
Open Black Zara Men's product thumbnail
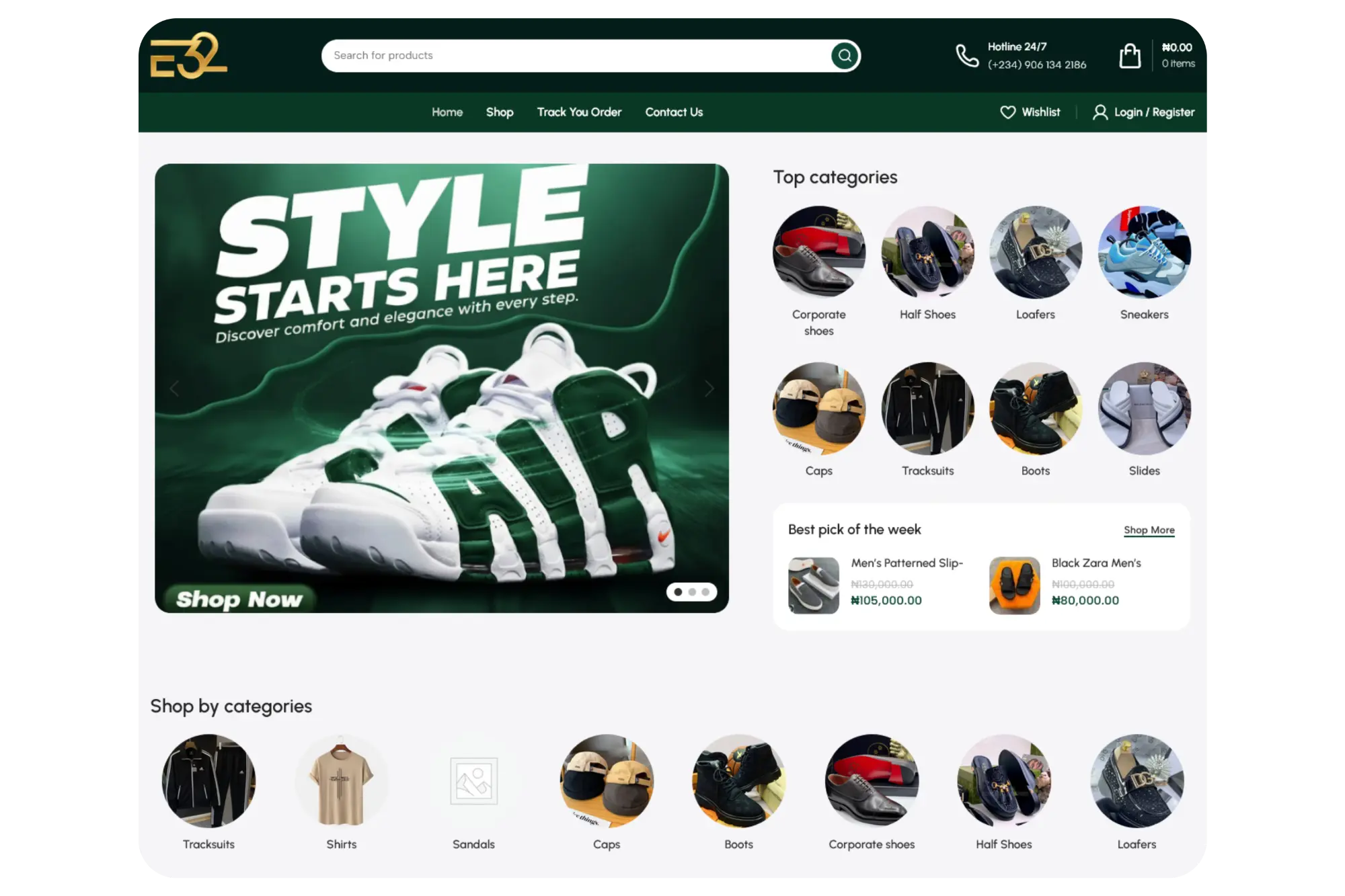coord(1014,585)
